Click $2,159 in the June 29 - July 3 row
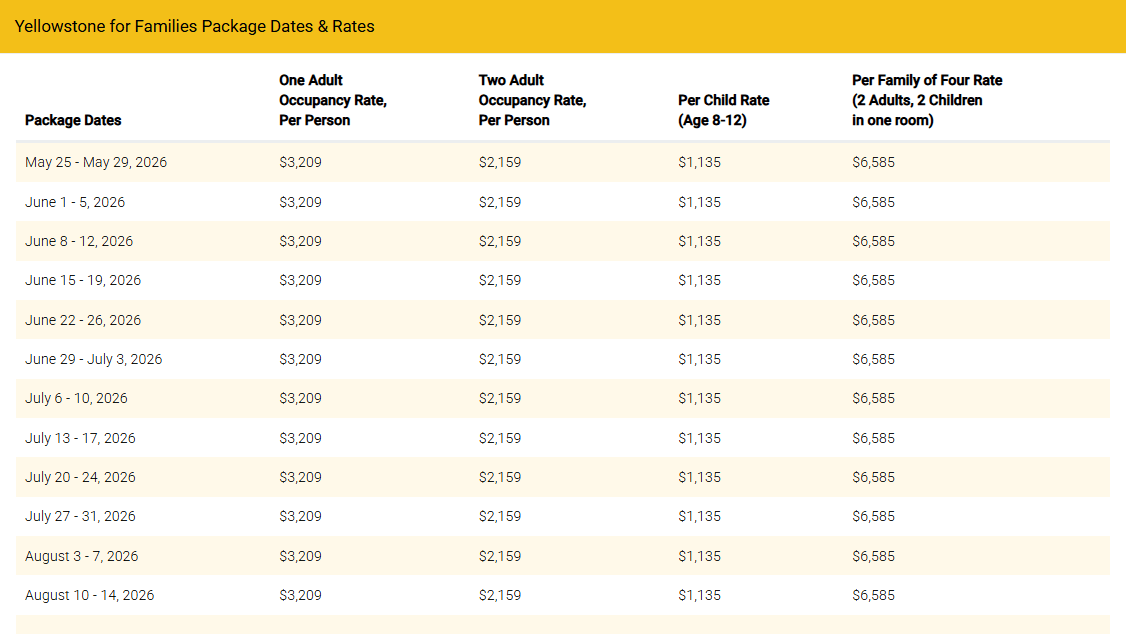The width and height of the screenshot is (1126, 643). click(500, 359)
